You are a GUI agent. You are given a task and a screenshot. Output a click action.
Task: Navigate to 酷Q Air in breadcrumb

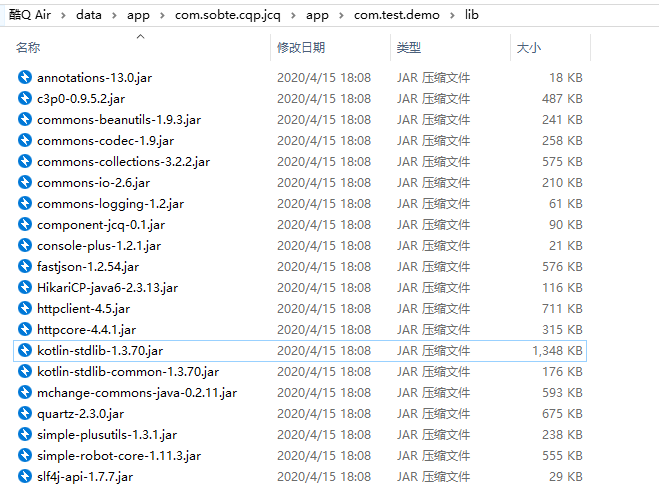[30, 15]
